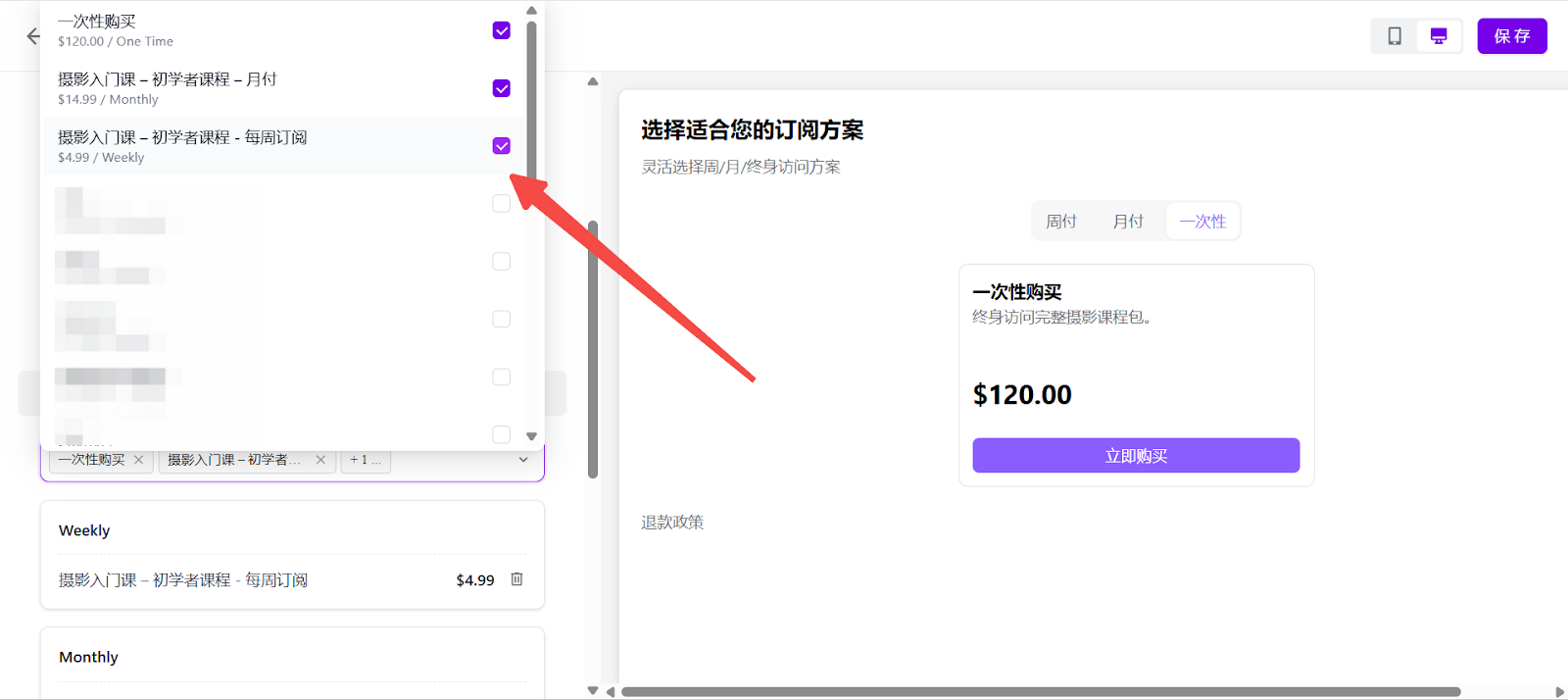Uncheck the 月付 $14.99 Monthly option

point(501,88)
